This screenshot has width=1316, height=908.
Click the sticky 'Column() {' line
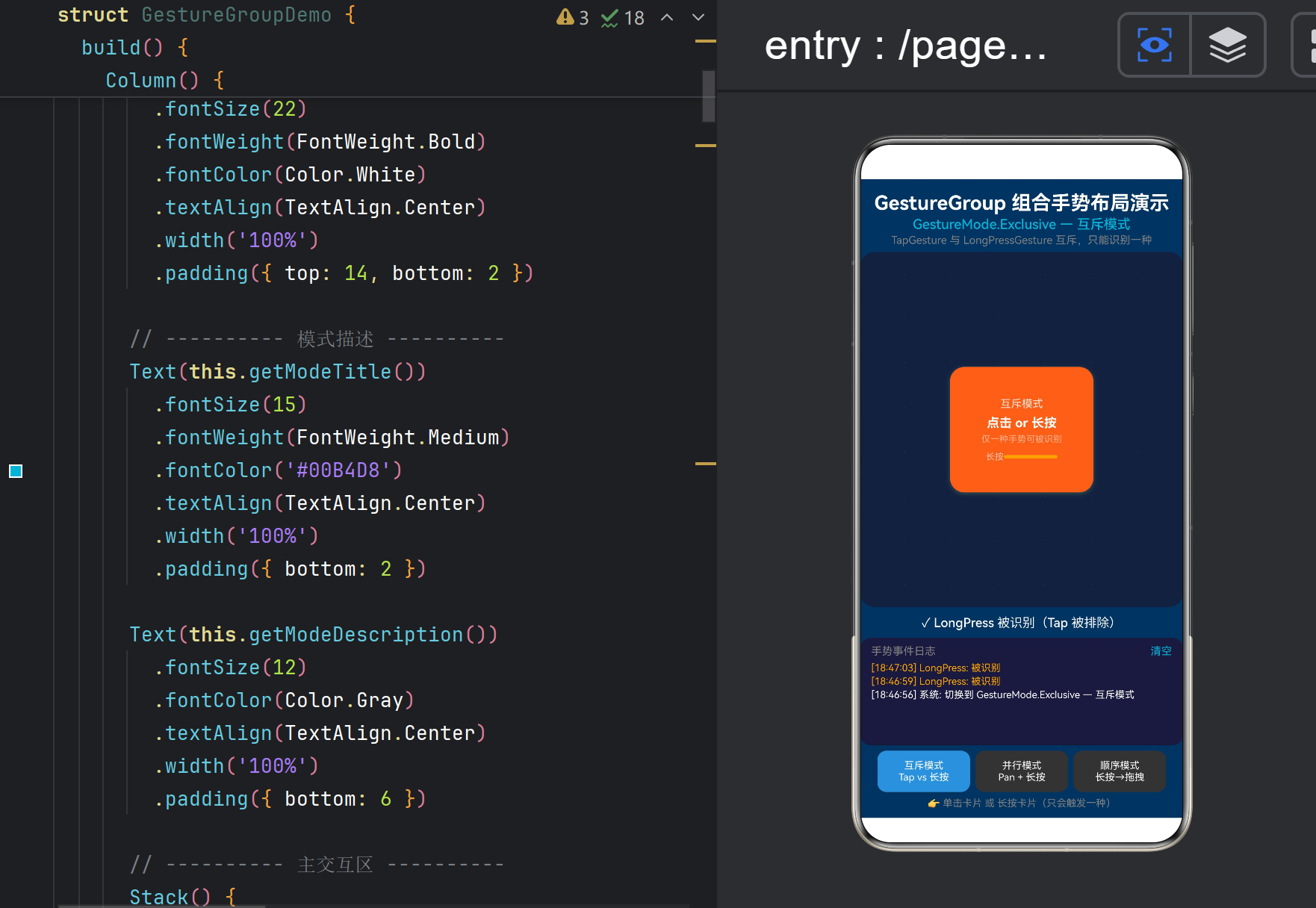pos(165,81)
